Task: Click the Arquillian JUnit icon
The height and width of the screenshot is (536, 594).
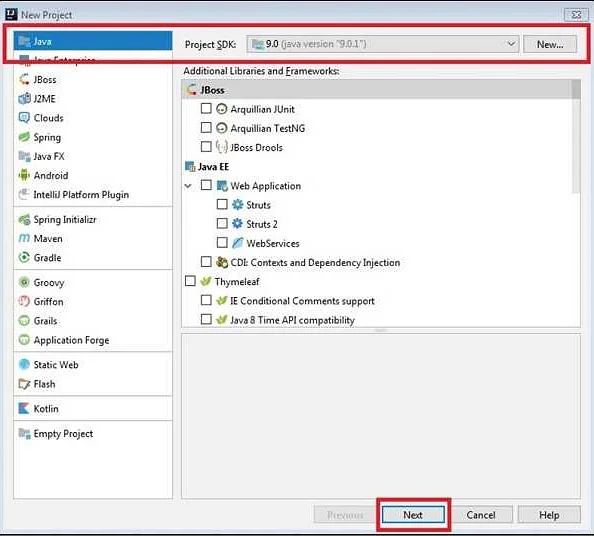Action: click(222, 109)
